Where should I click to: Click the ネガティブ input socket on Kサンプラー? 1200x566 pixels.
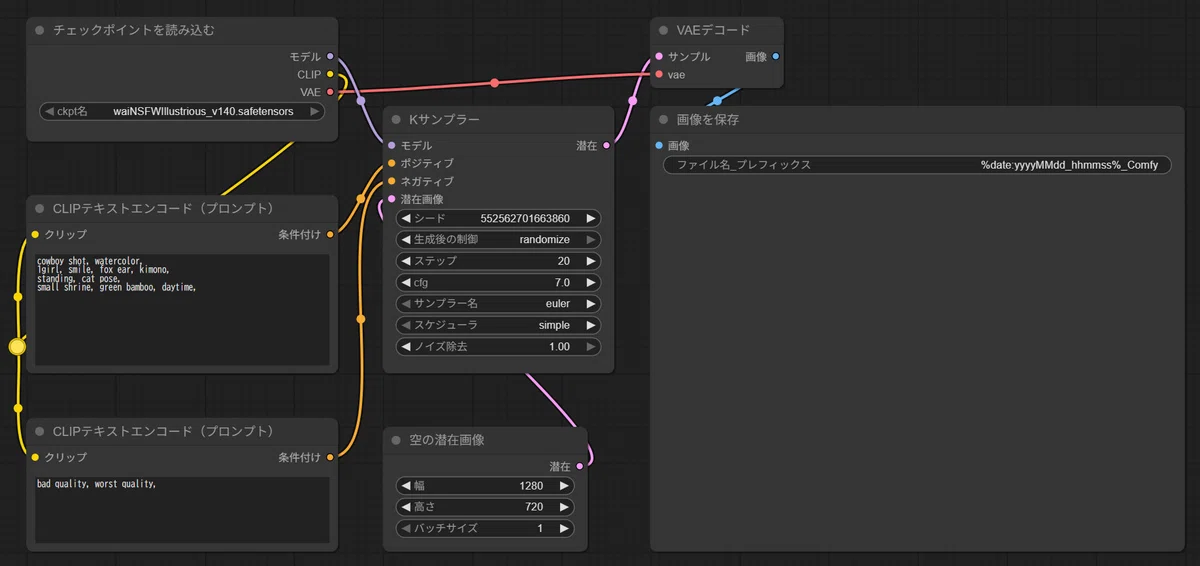(x=391, y=181)
